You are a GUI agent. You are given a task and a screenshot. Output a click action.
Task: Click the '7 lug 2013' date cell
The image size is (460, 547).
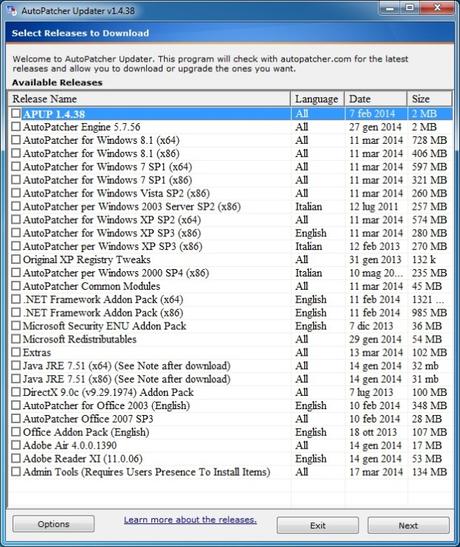(371, 392)
